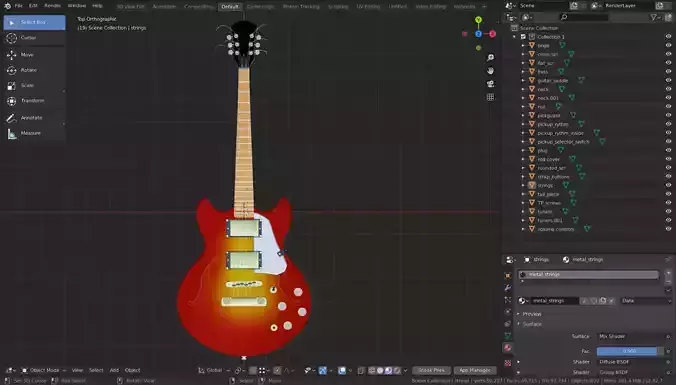Select the Select Box tool
The width and height of the screenshot is (676, 385).
coord(34,22)
